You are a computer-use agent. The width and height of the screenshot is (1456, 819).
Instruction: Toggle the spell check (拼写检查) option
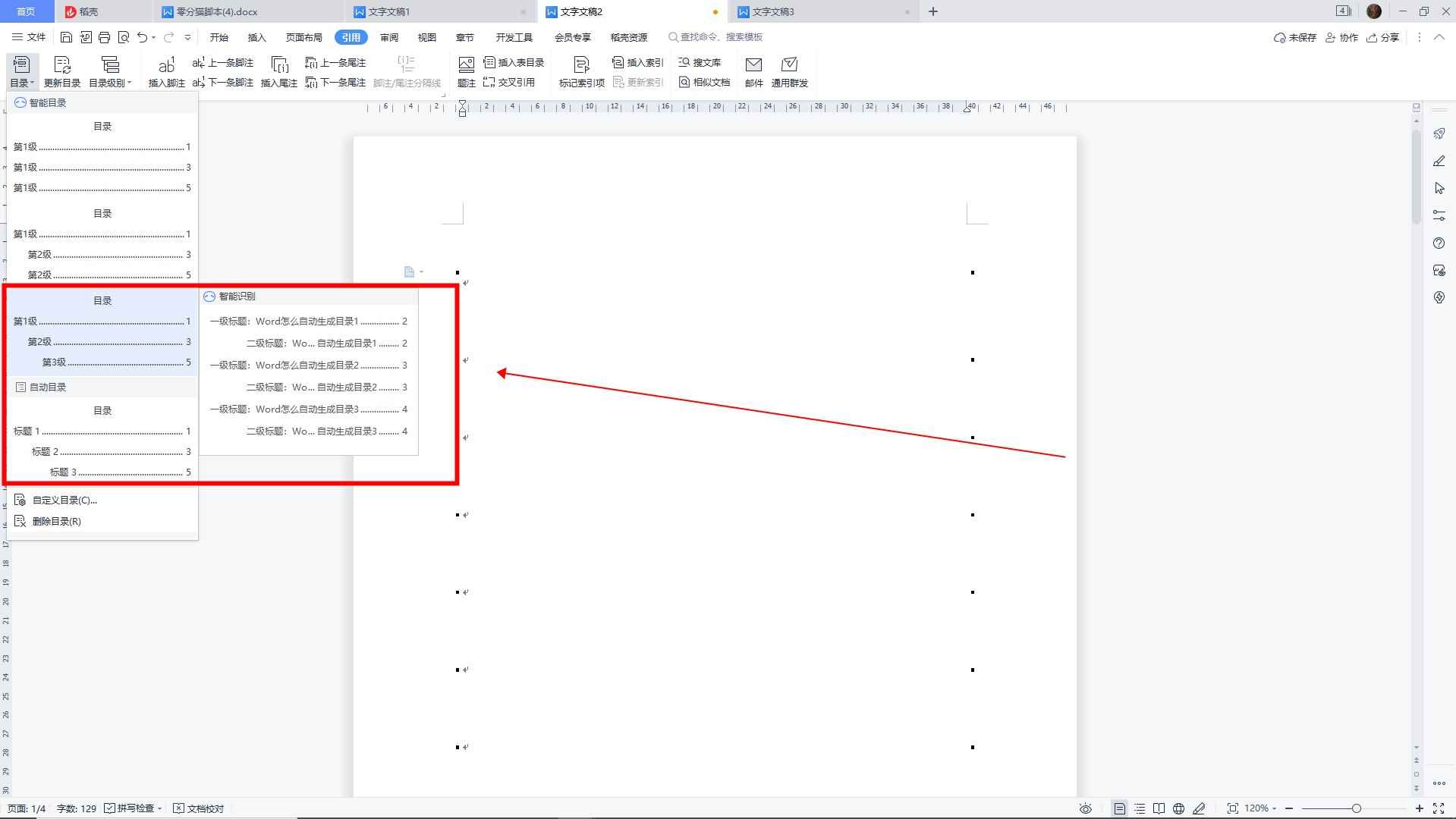pyautogui.click(x=134, y=808)
